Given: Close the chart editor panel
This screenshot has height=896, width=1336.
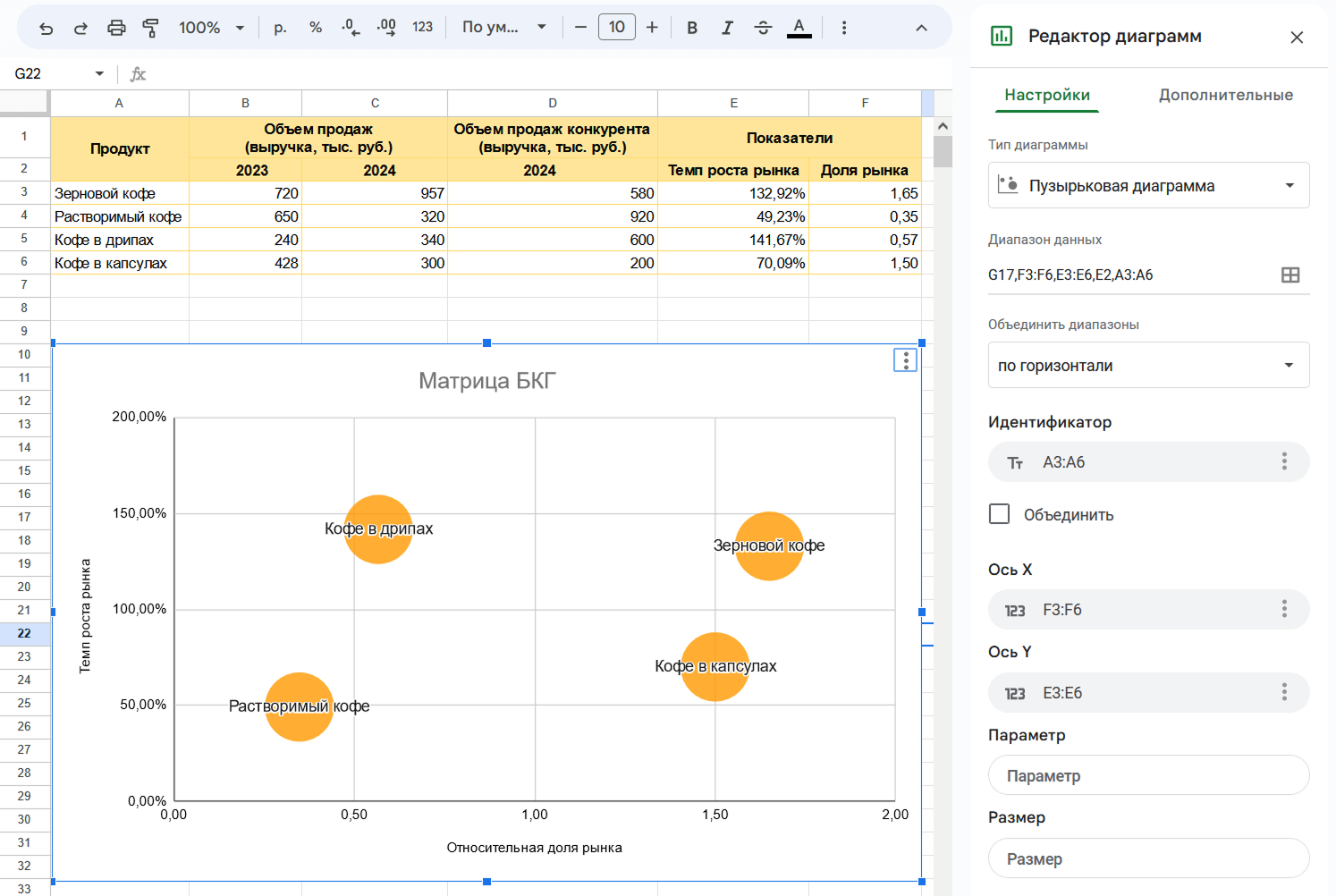Looking at the screenshot, I should tap(1297, 37).
